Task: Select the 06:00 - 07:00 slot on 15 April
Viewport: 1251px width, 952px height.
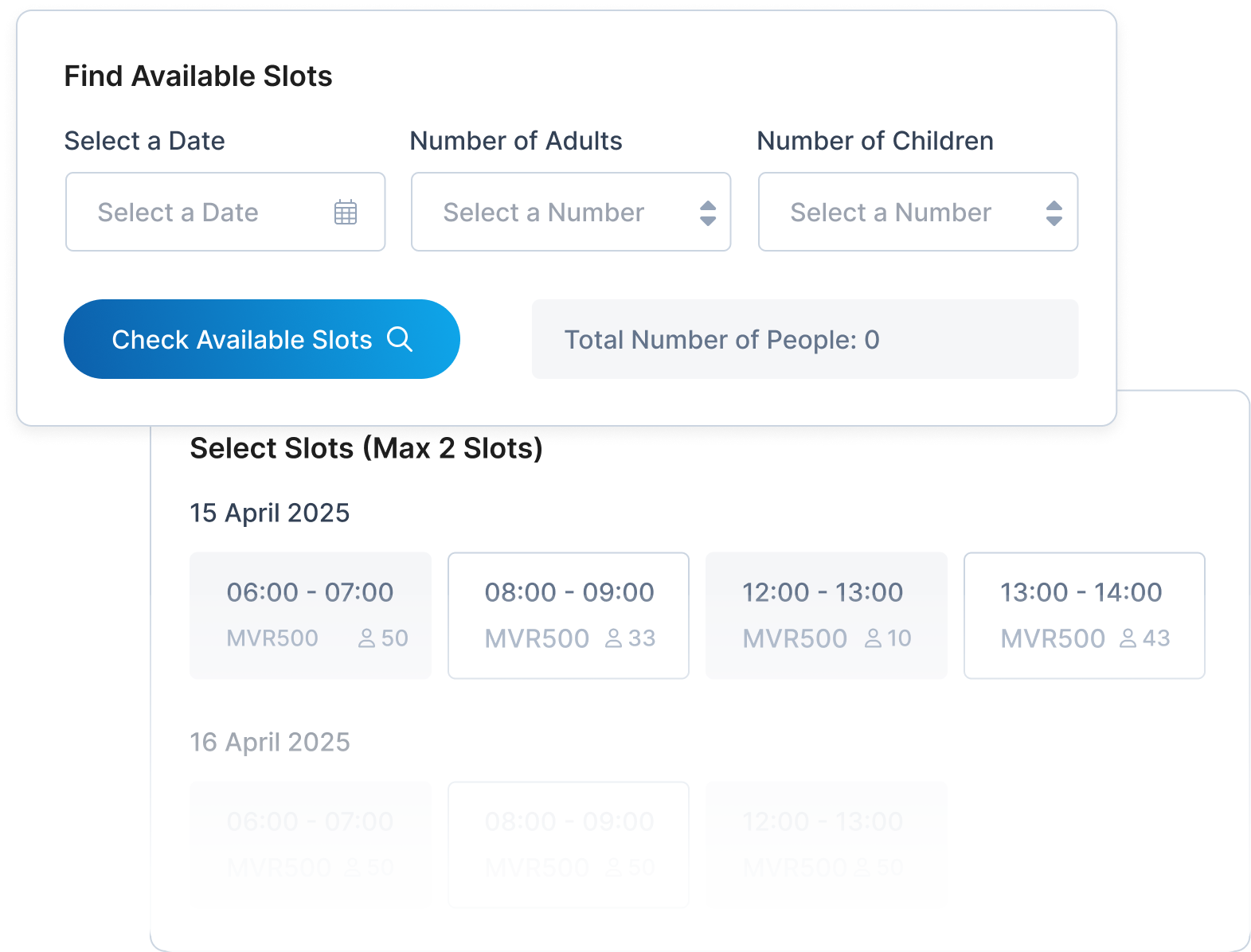Action: 310,615
